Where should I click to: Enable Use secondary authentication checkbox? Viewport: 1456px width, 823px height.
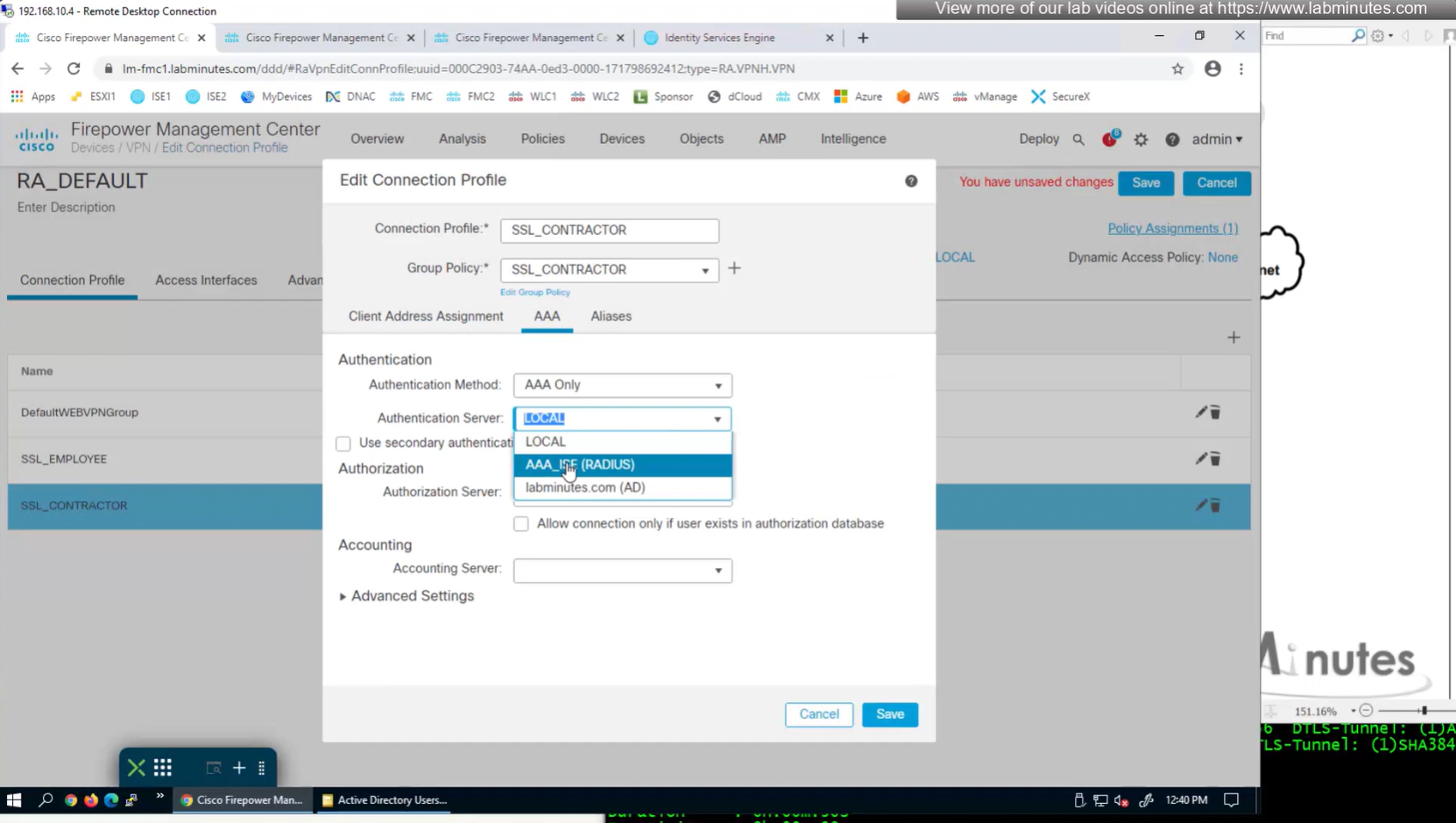(343, 443)
